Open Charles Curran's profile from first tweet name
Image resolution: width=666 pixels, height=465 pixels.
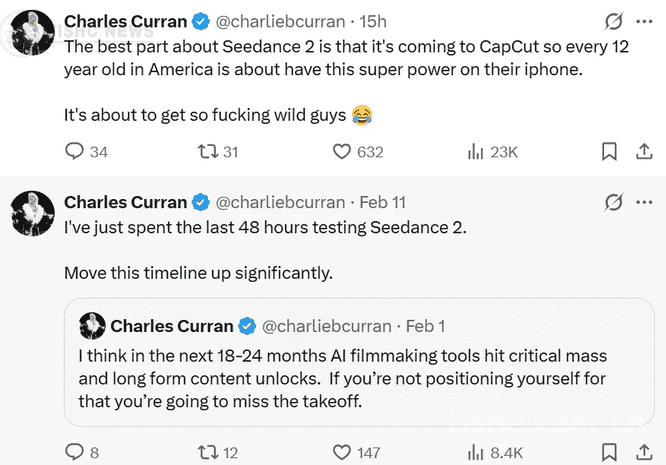pyautogui.click(x=125, y=22)
